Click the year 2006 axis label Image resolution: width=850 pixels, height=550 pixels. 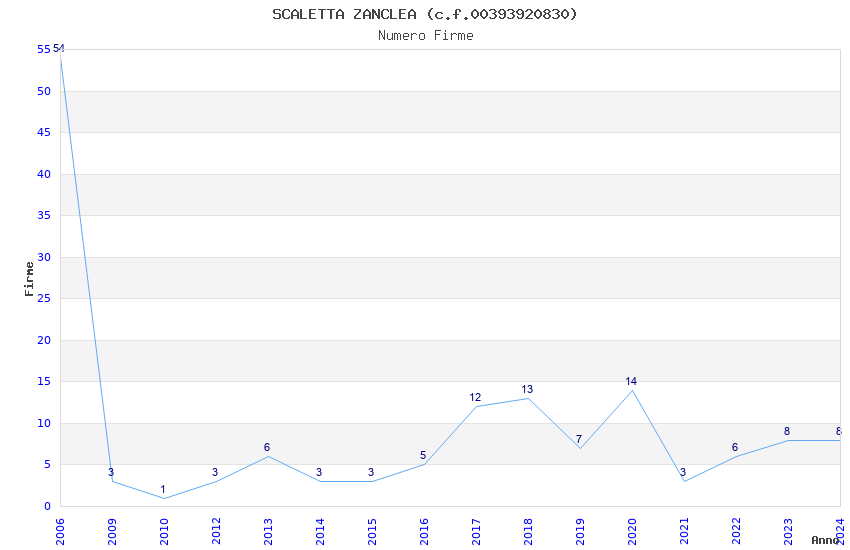click(x=60, y=532)
